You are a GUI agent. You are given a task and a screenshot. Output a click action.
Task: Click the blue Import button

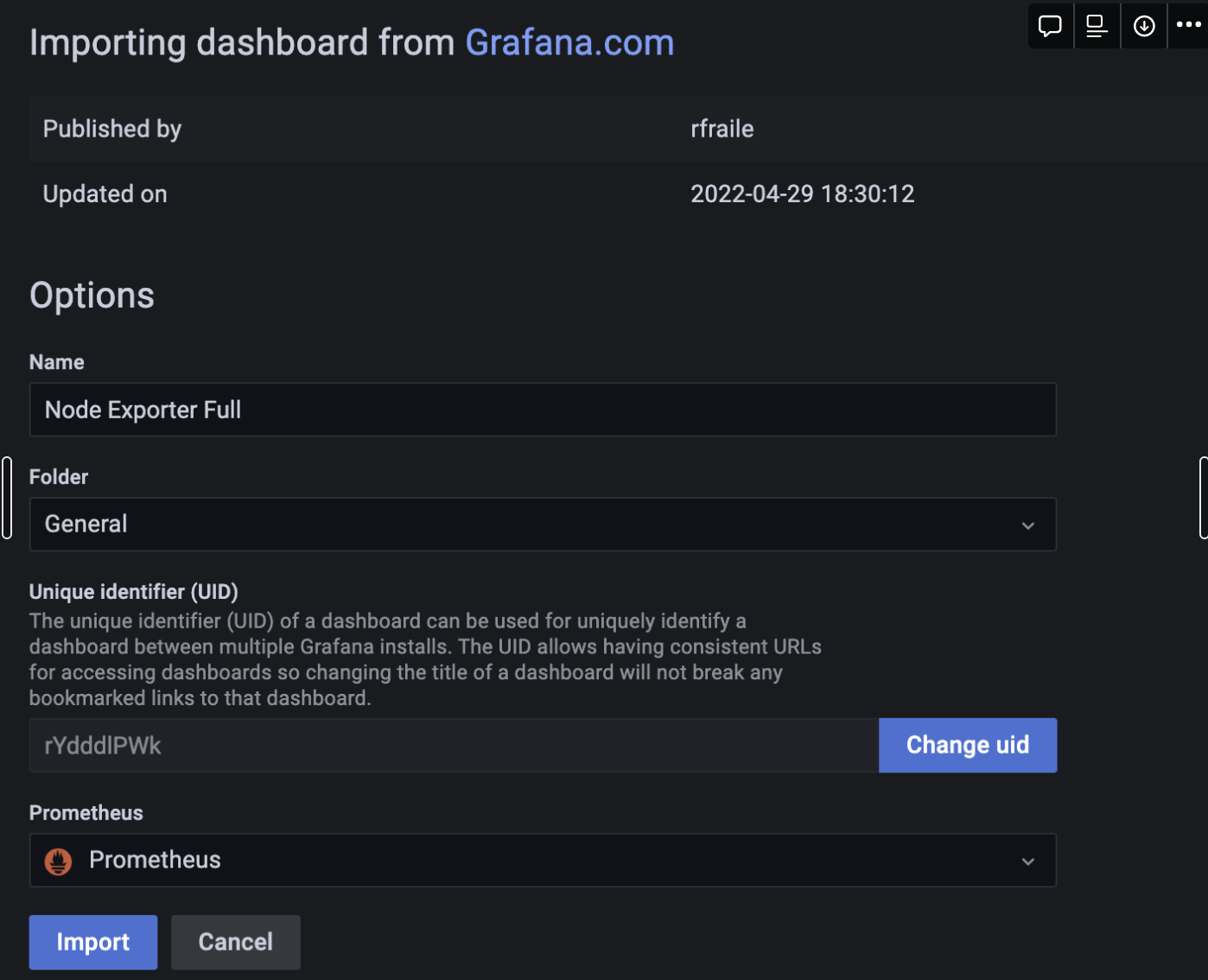pos(93,942)
